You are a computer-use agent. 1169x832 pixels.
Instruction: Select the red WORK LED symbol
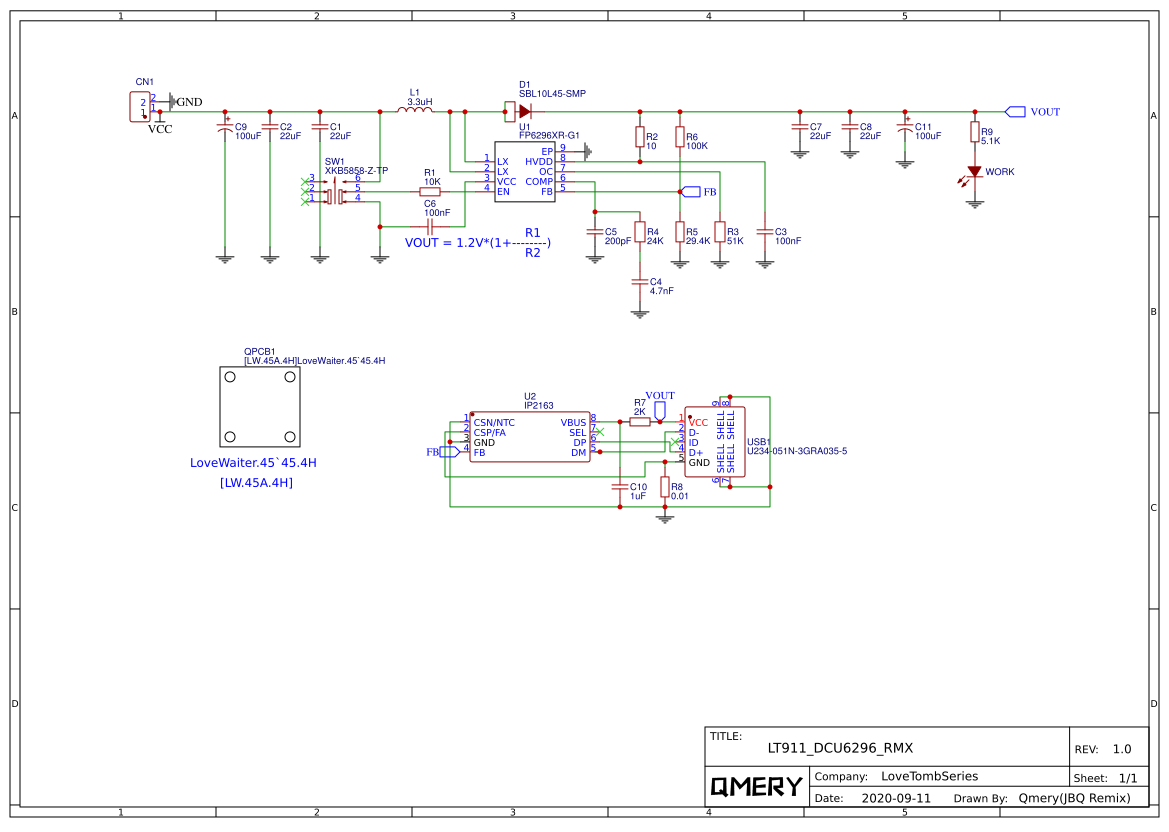point(975,173)
